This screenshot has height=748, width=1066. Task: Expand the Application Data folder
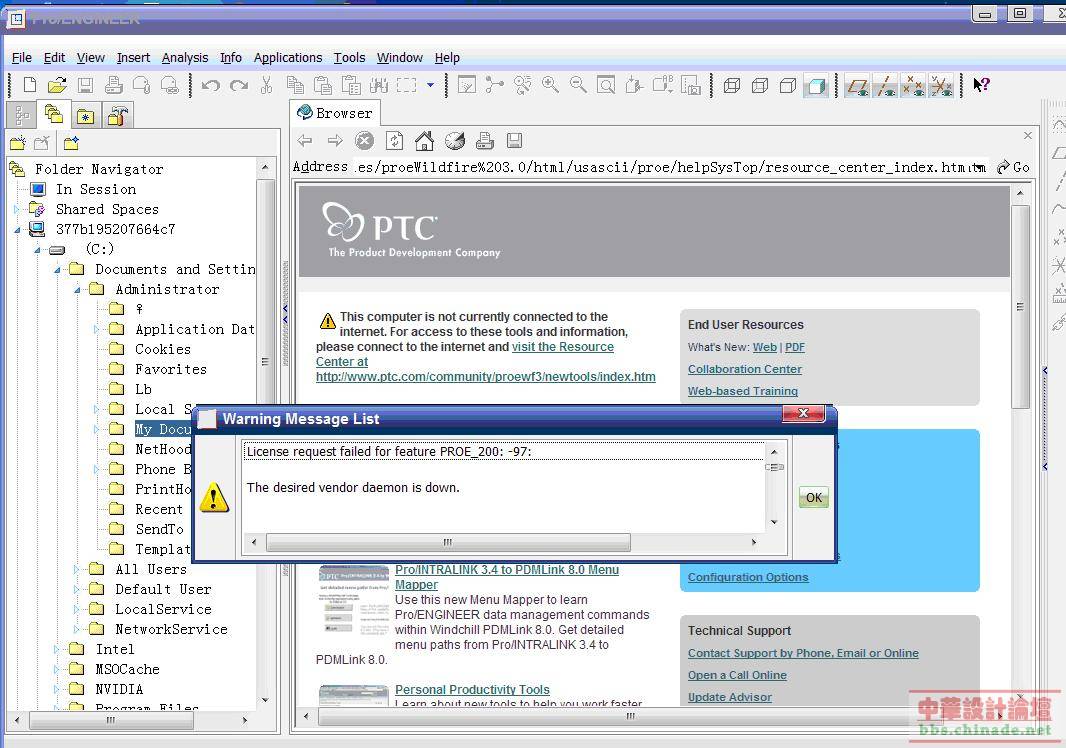(x=97, y=330)
